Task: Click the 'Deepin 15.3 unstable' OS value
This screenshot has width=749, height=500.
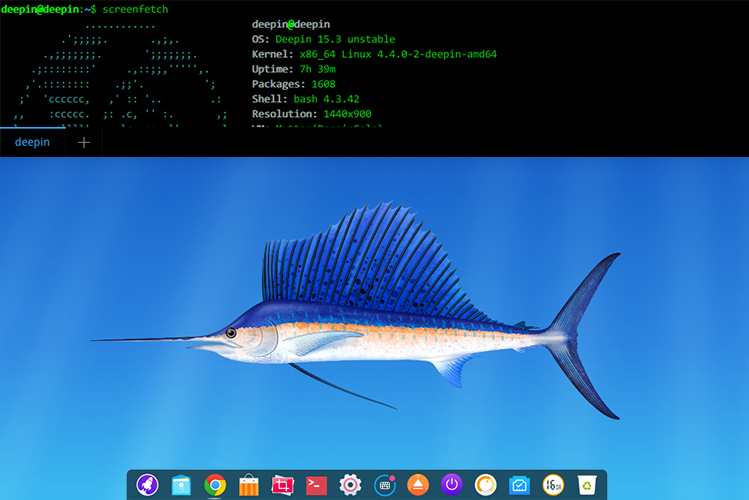Action: 335,39
